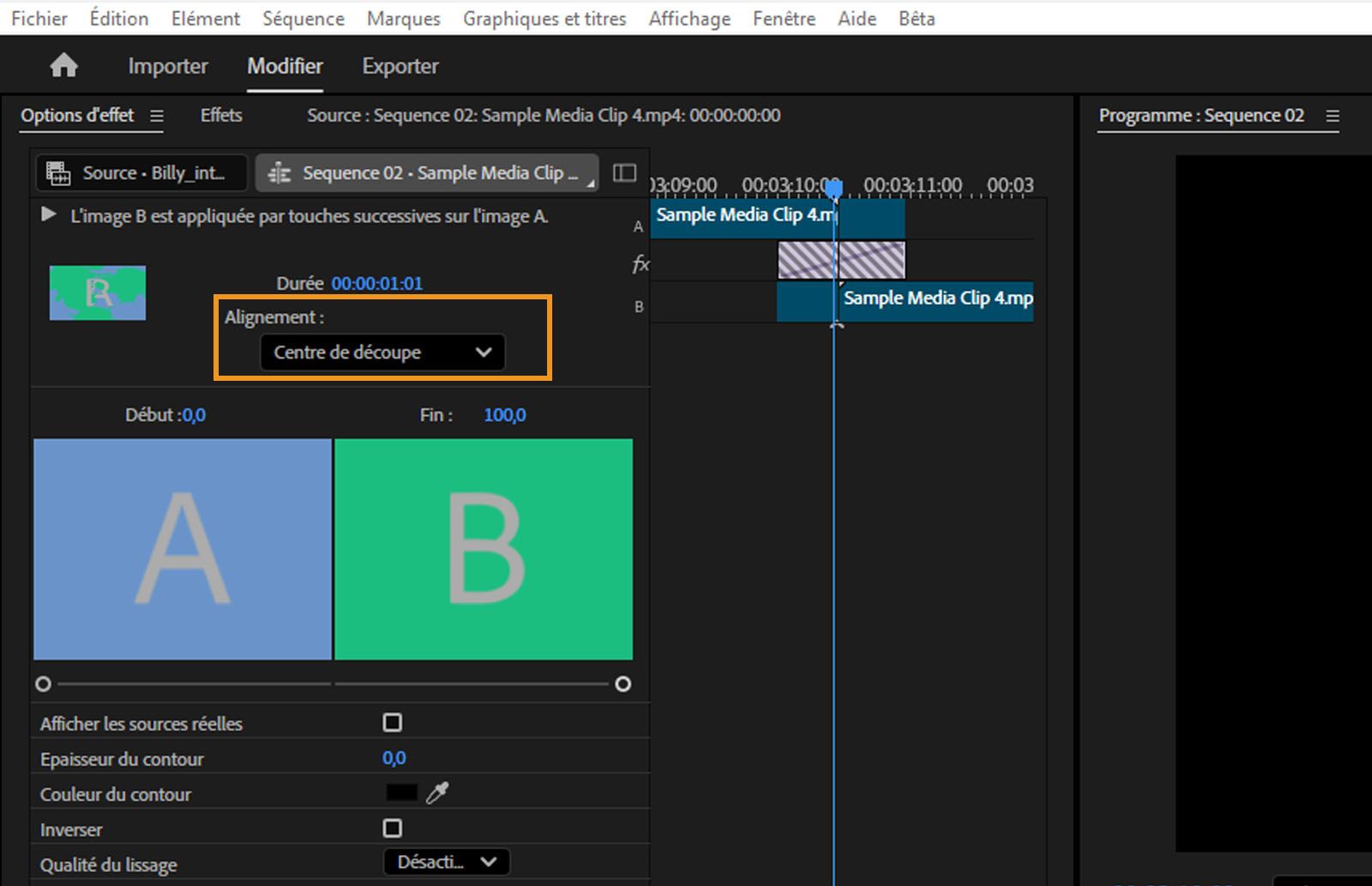
Task: Click the Epaisseur du contour value
Action: (x=394, y=758)
